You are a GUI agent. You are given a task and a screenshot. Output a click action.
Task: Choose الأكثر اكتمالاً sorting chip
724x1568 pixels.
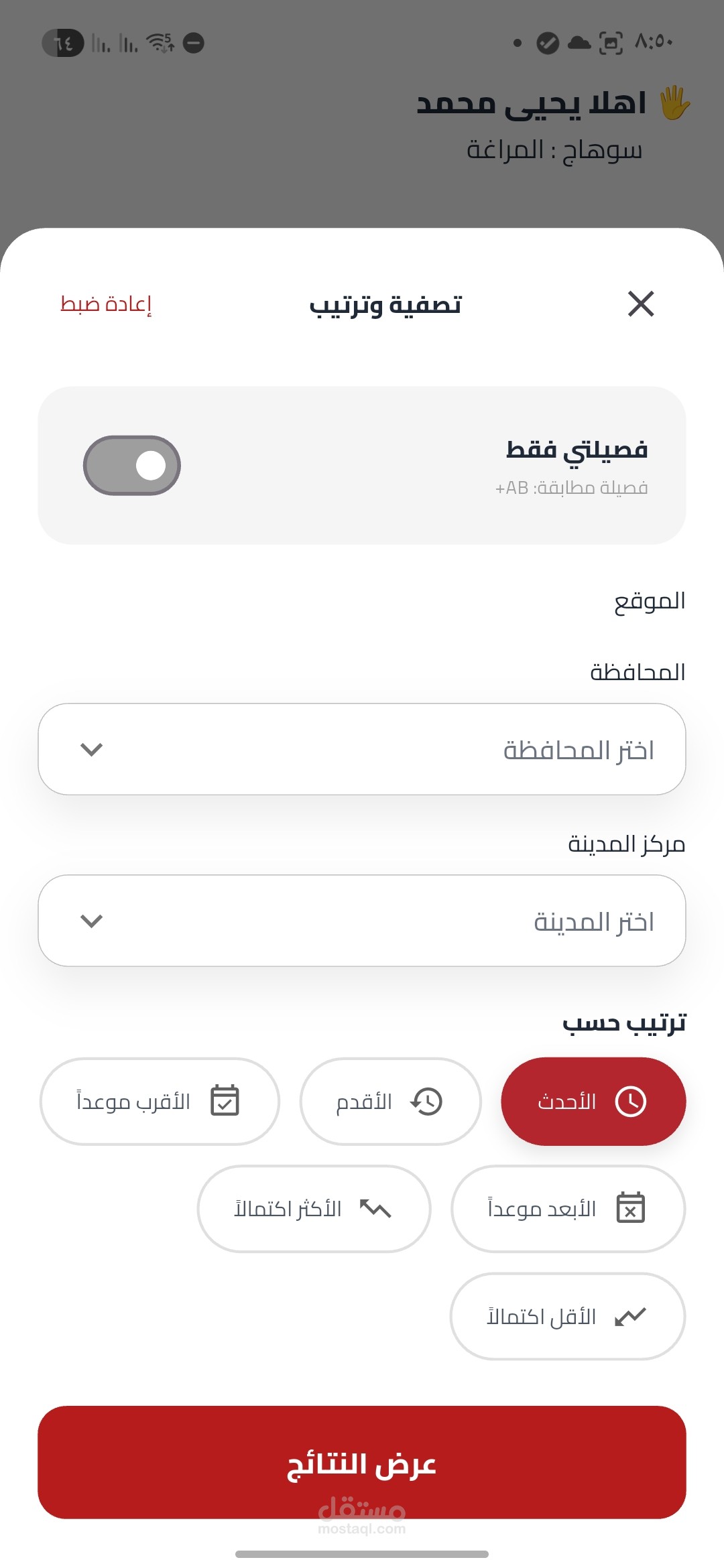coord(314,1209)
